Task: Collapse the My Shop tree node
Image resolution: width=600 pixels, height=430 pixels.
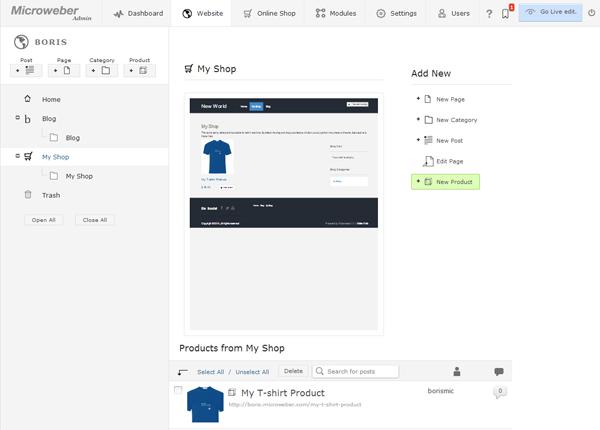Action: tap(18, 156)
